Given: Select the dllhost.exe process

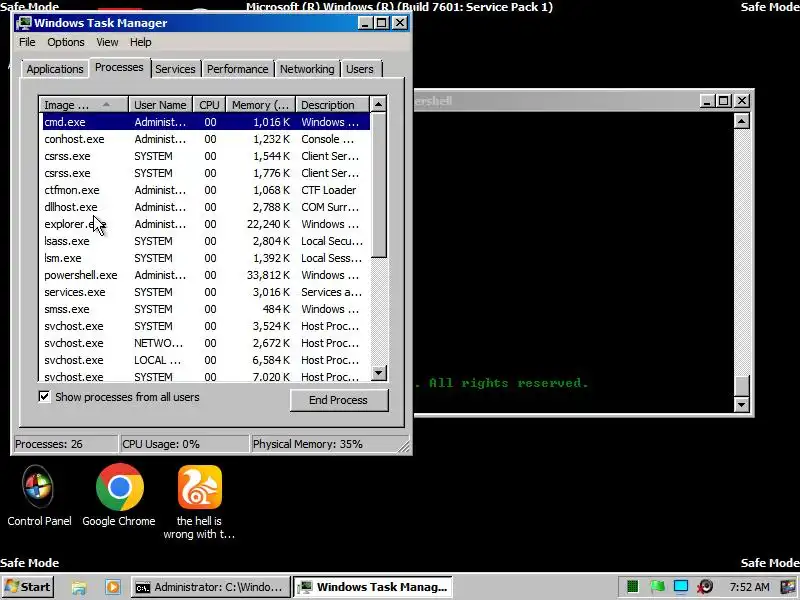Looking at the screenshot, I should coord(206,207).
